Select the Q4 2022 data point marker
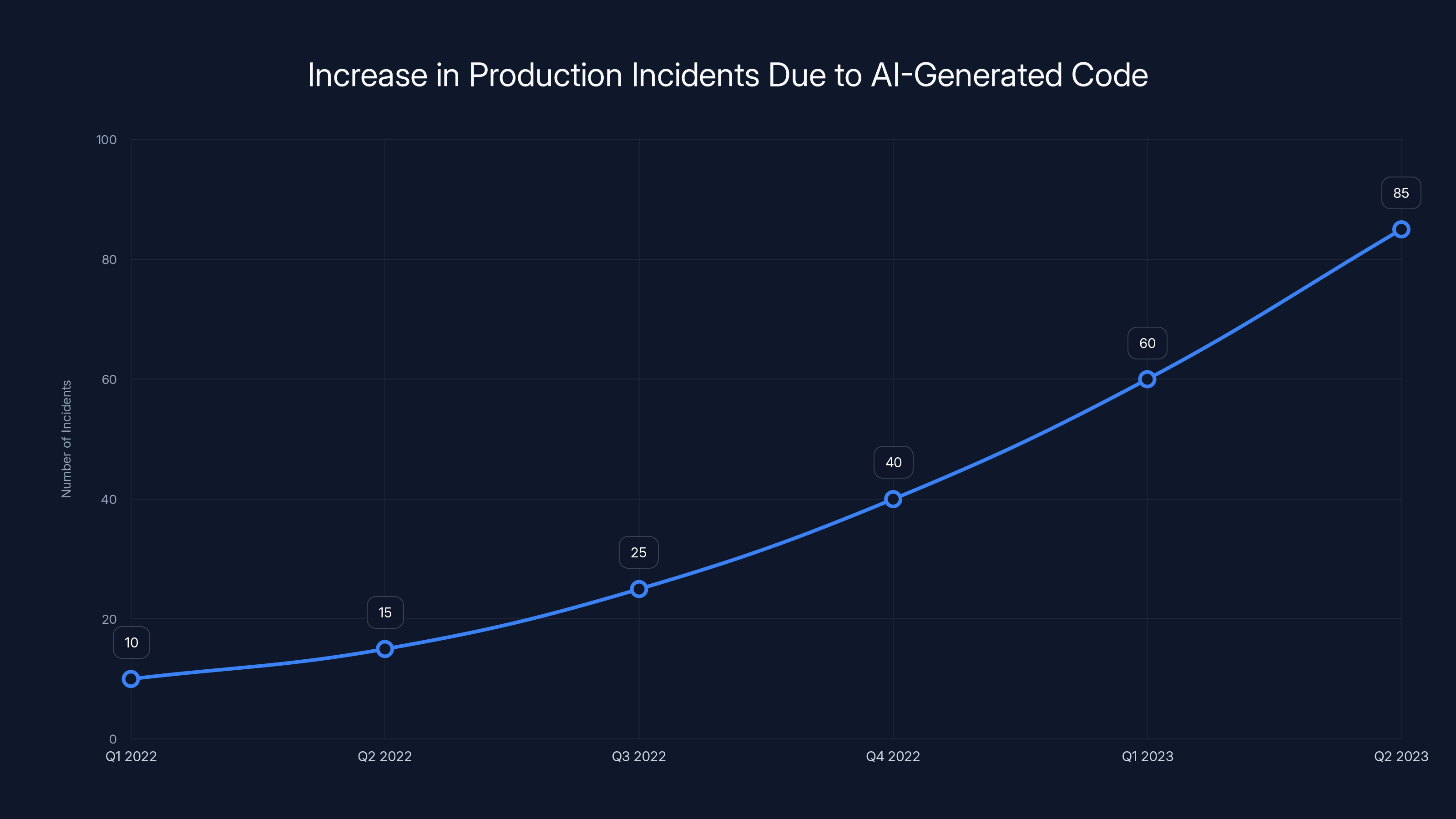 (893, 499)
